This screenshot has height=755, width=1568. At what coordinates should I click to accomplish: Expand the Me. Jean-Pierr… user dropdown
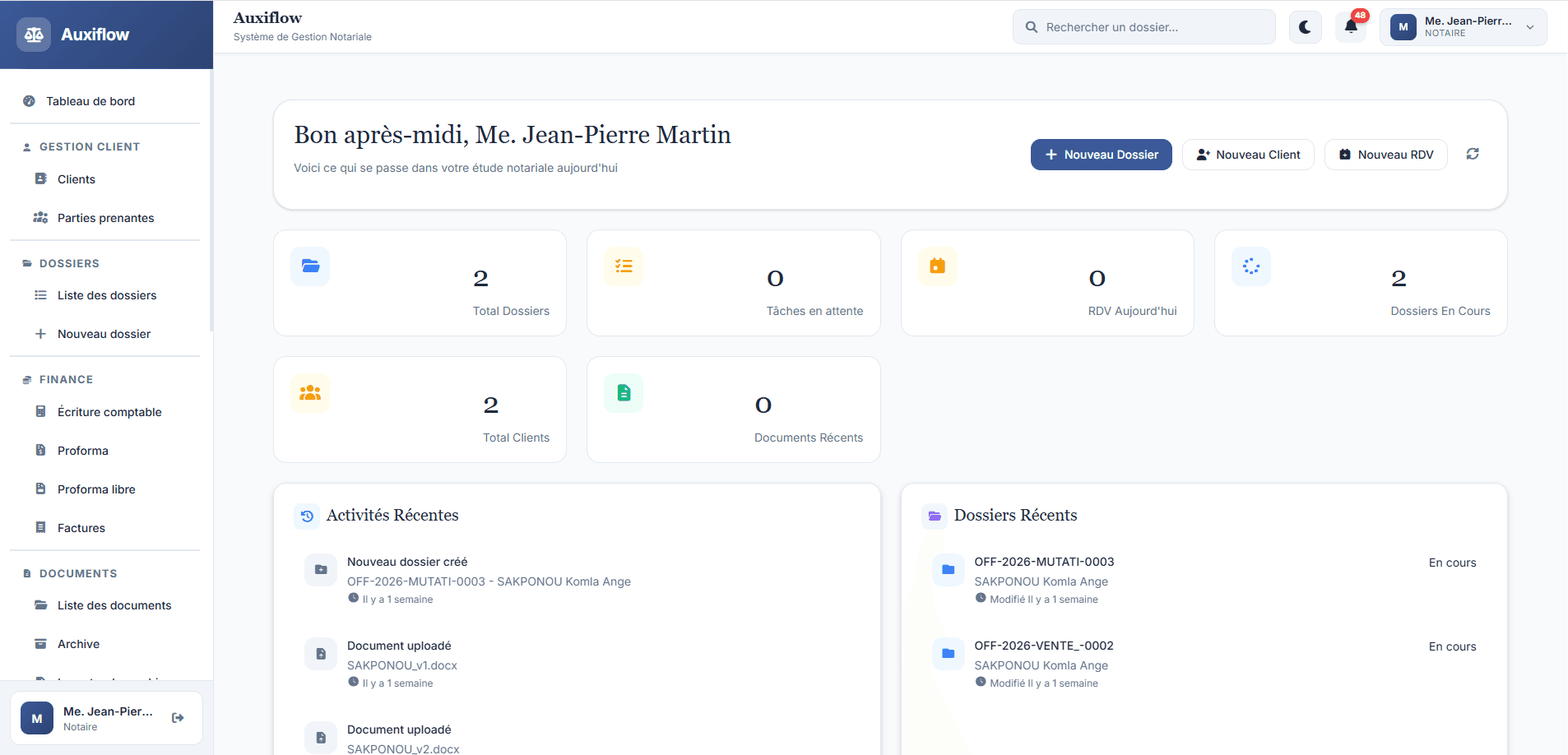pos(1463,27)
